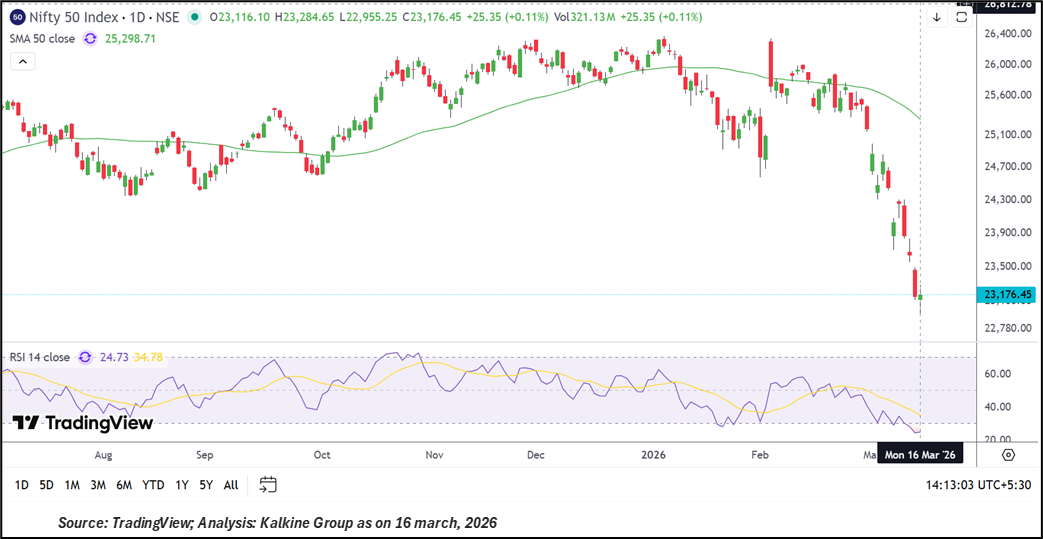Viewport: 1043px width, 539px height.
Task: Click the RSI 14 close legend label
Action: (40, 357)
